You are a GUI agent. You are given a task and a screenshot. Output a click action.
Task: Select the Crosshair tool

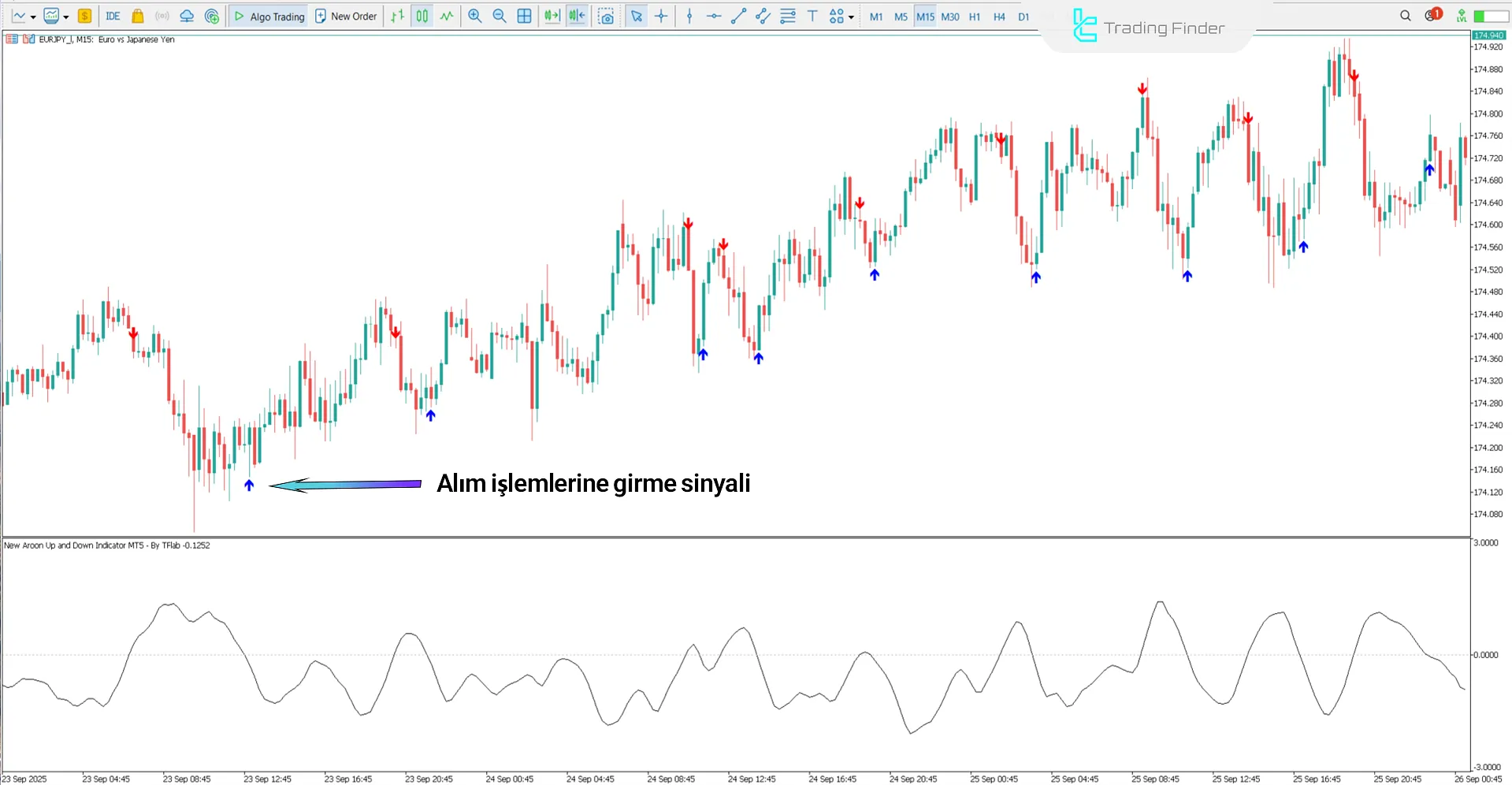[661, 16]
